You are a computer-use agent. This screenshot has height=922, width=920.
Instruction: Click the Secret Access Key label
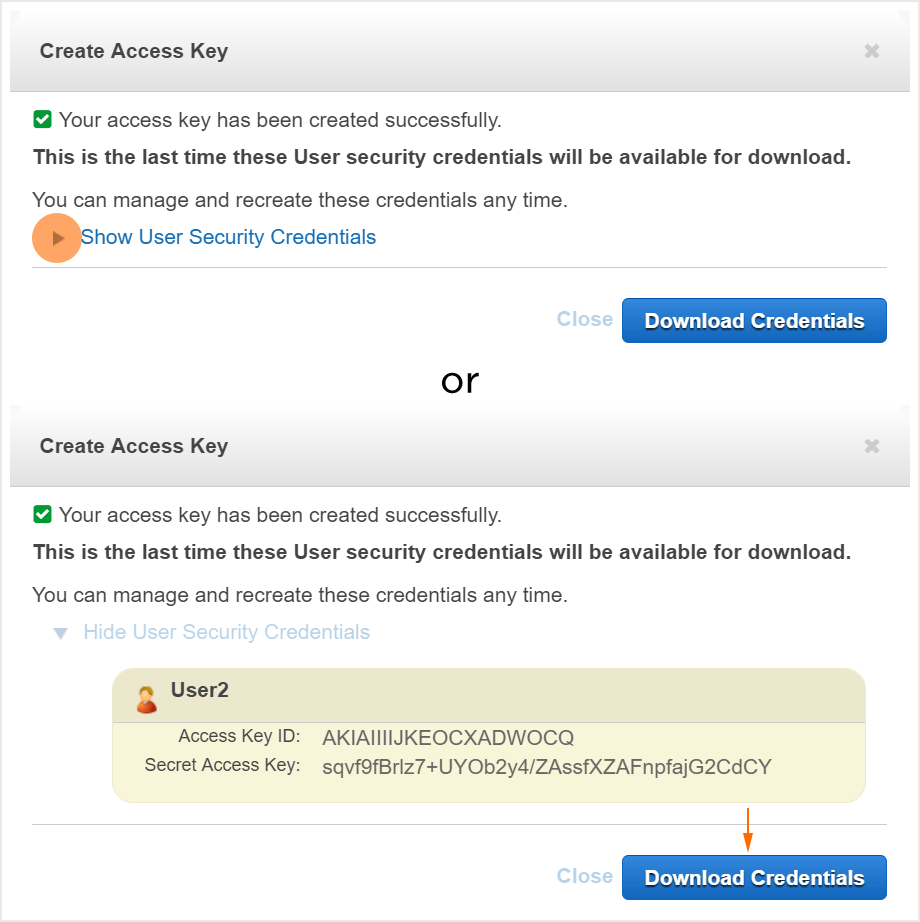pos(222,765)
